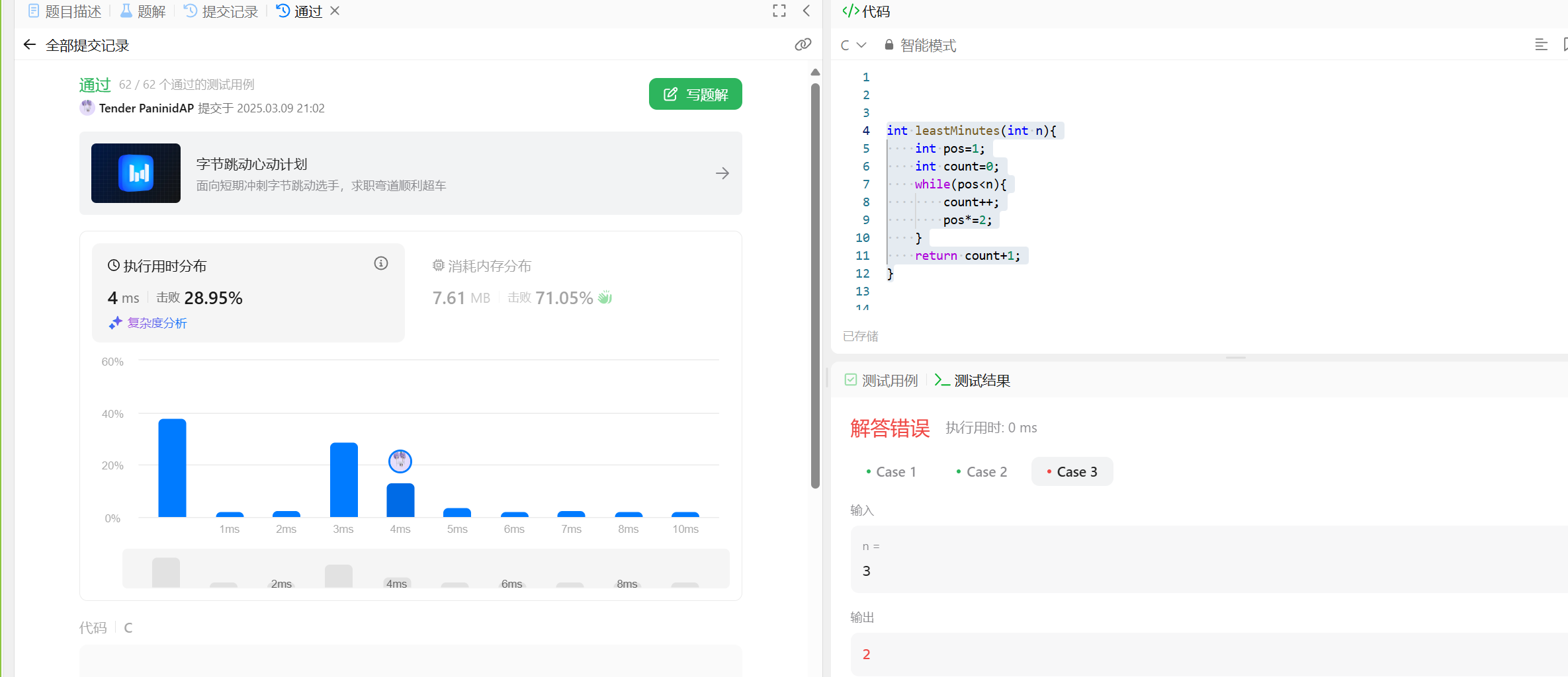Viewport: 1568px width, 677px height.
Task: Click the avatar marker above the 4ms bar
Action: tap(400, 461)
